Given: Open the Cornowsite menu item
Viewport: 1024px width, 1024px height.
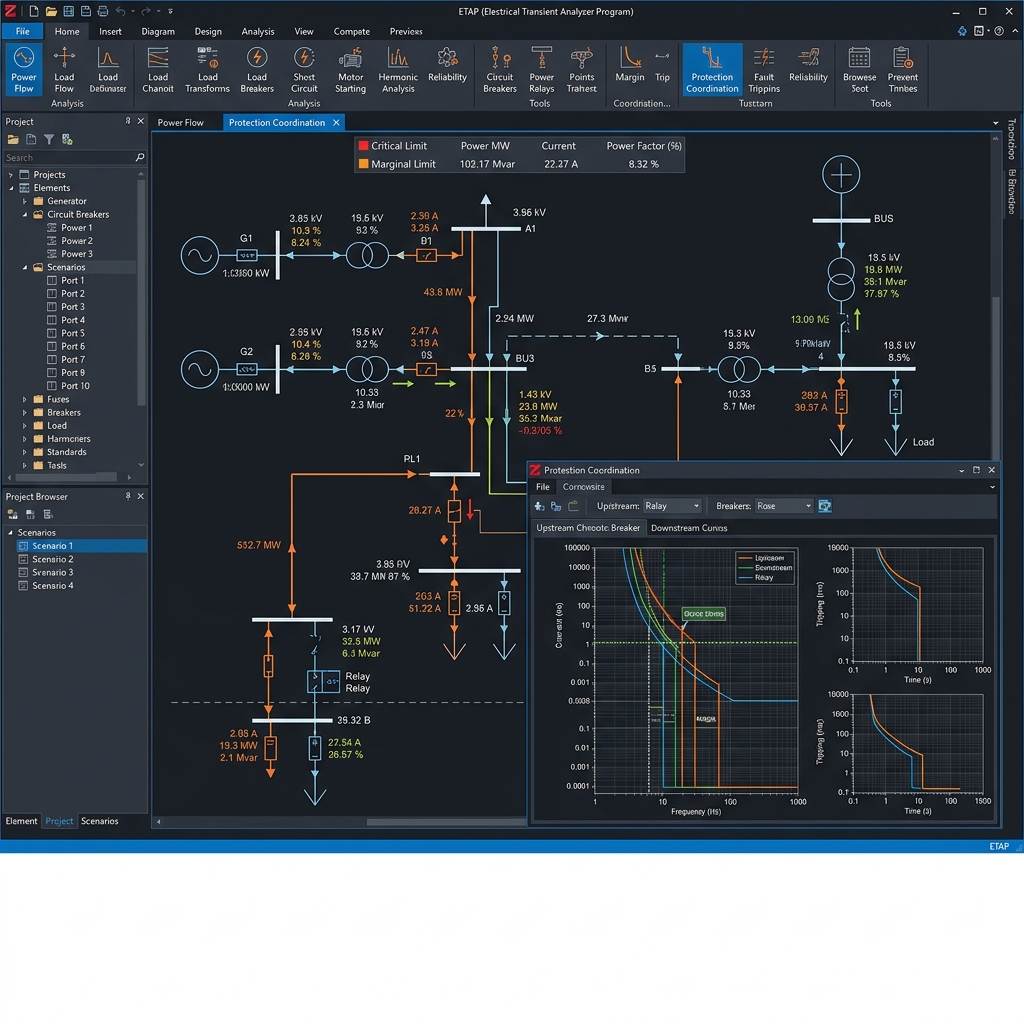Looking at the screenshot, I should tap(583, 487).
